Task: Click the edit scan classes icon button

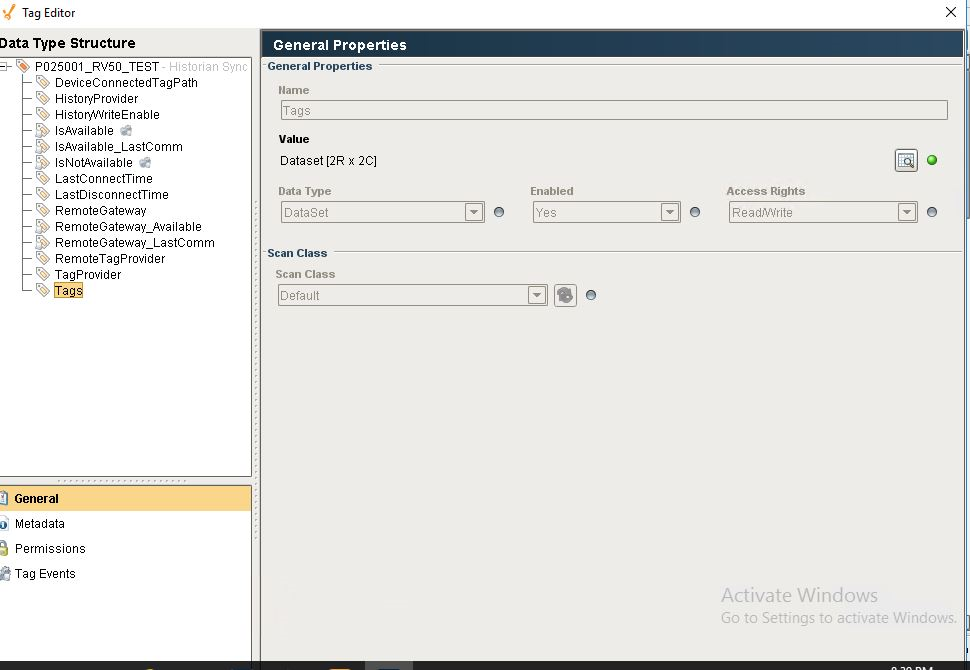Action: (x=565, y=295)
